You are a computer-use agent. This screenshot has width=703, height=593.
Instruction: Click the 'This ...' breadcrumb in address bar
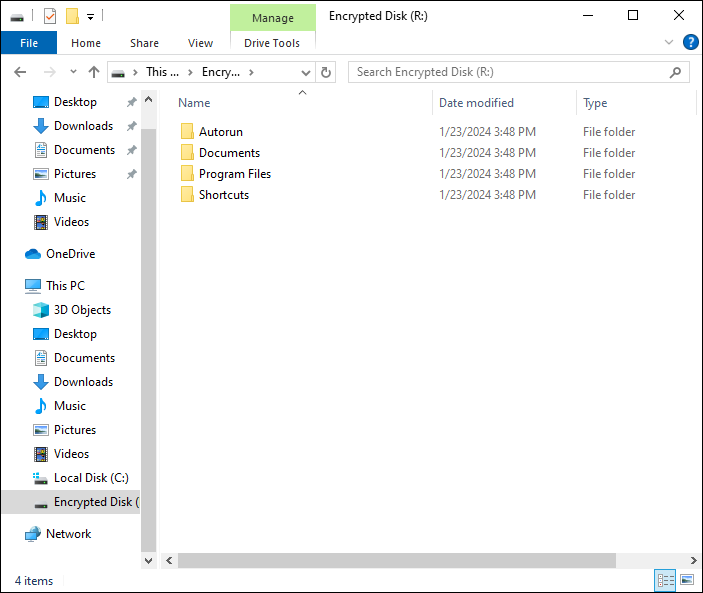click(162, 72)
